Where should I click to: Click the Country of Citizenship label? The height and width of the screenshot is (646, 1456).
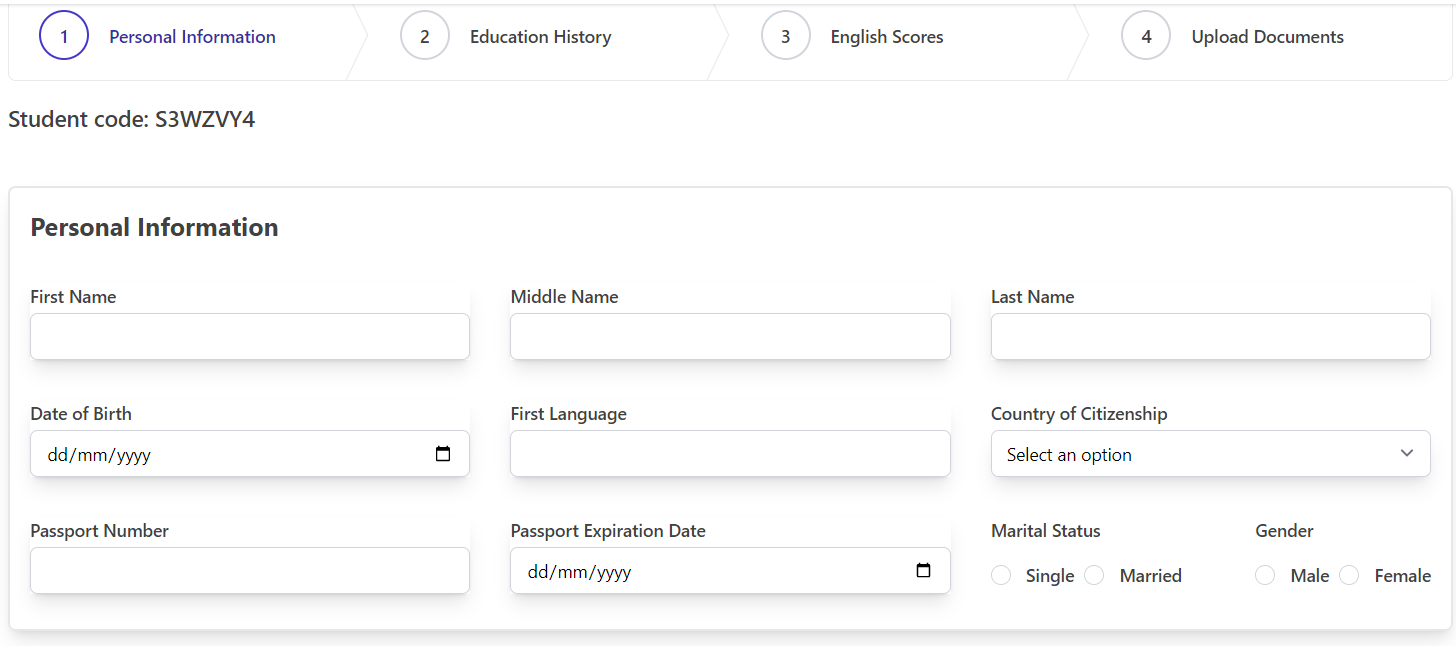[x=1079, y=414]
